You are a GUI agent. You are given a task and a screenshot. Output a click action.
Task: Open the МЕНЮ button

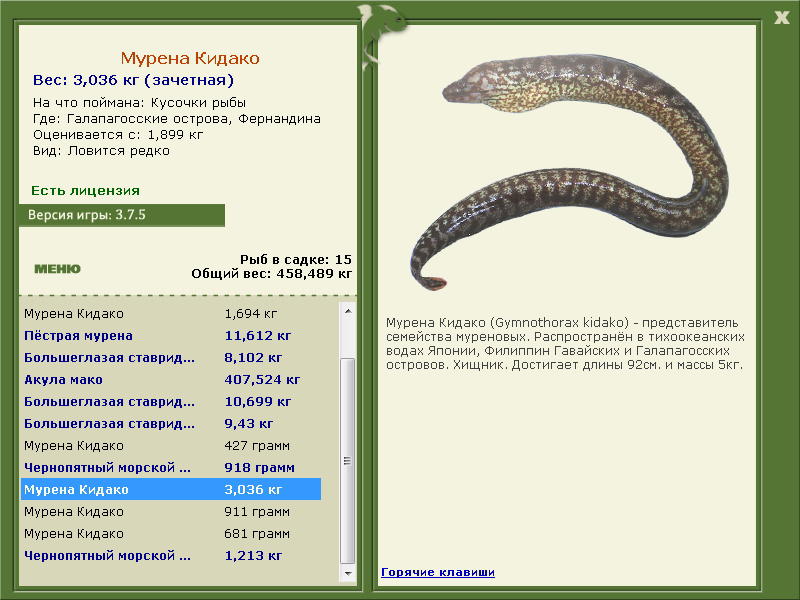click(x=57, y=269)
